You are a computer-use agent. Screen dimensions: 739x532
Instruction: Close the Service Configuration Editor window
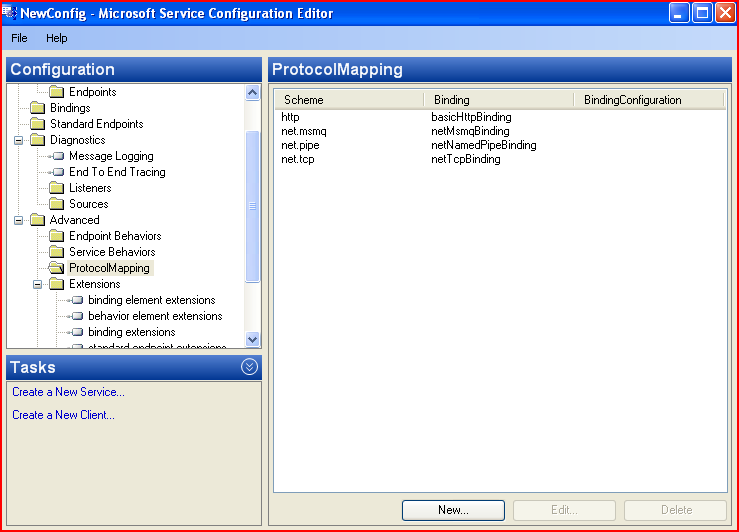pos(725,13)
